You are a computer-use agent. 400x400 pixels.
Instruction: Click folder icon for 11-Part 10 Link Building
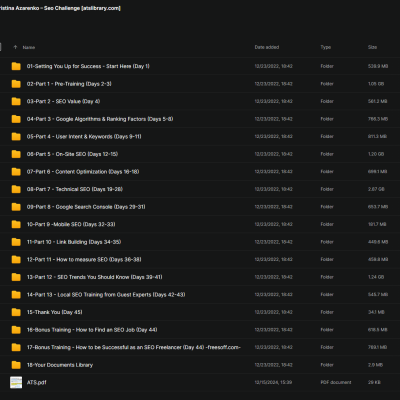coord(16,242)
